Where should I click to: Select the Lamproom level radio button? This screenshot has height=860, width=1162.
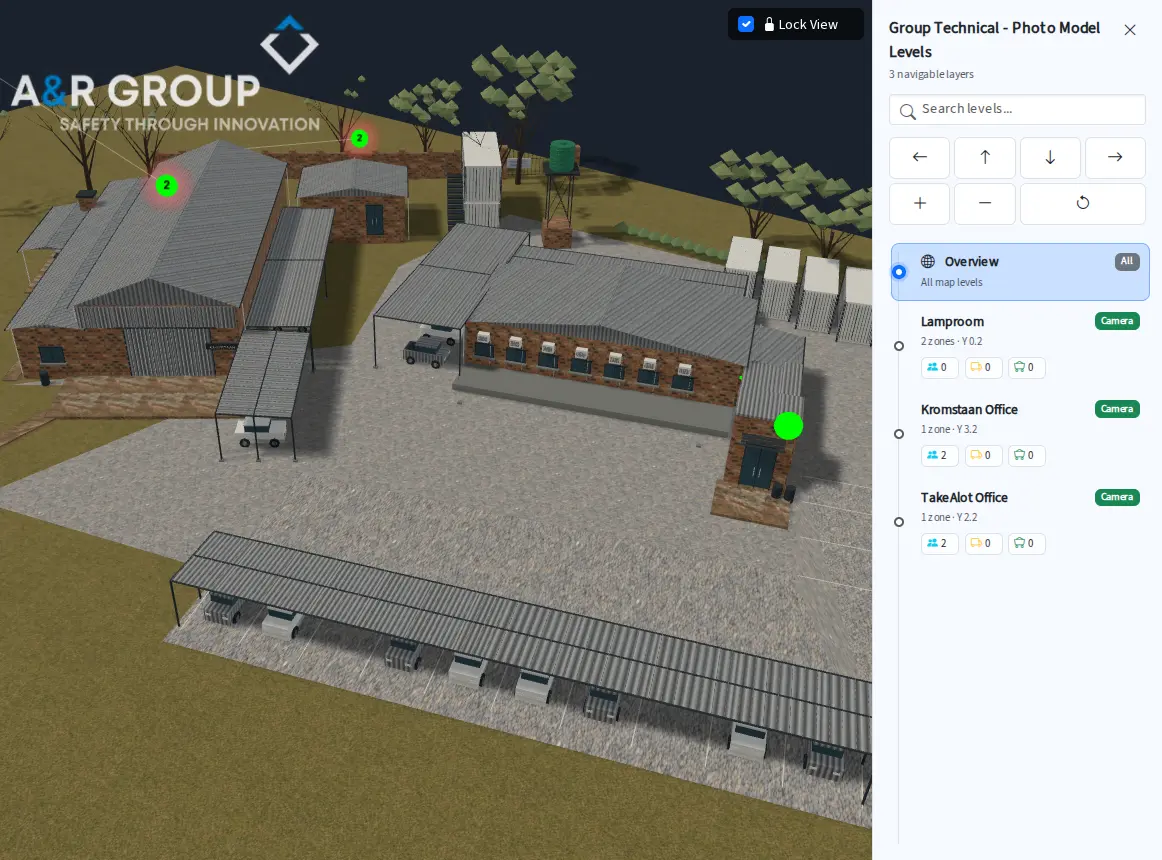point(899,345)
